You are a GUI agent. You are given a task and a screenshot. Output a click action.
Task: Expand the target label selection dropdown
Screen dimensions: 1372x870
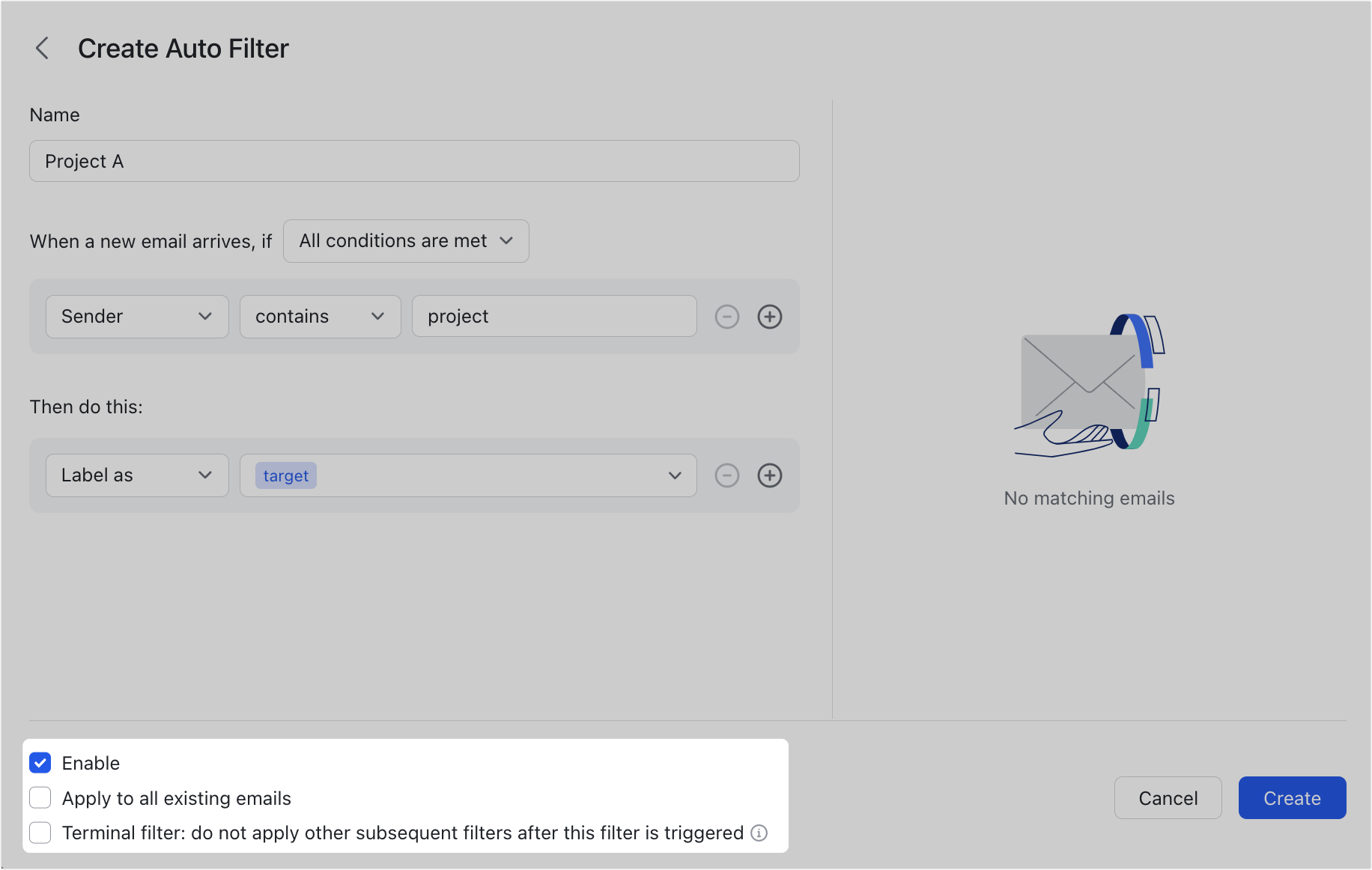[x=673, y=475]
